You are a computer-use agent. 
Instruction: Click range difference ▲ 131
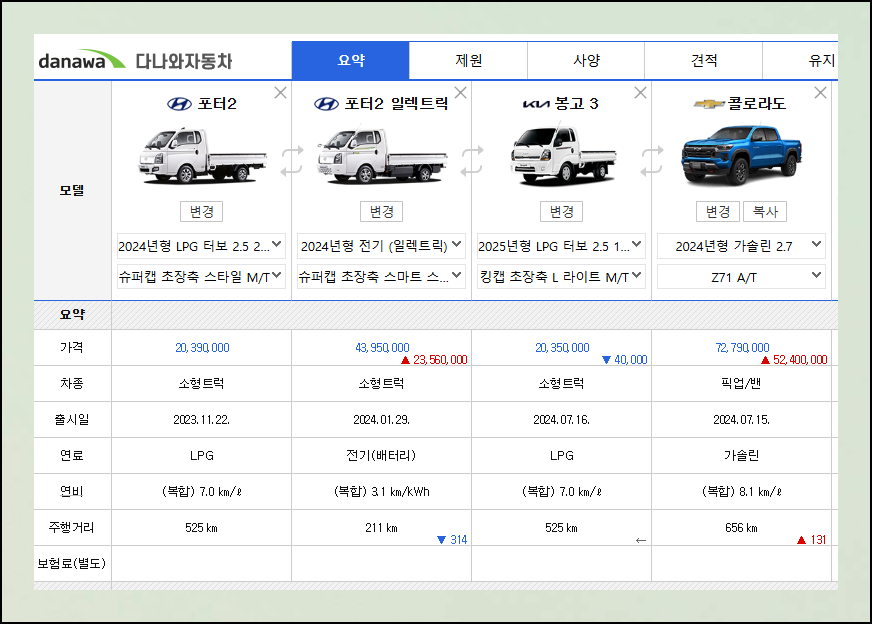[x=811, y=539]
